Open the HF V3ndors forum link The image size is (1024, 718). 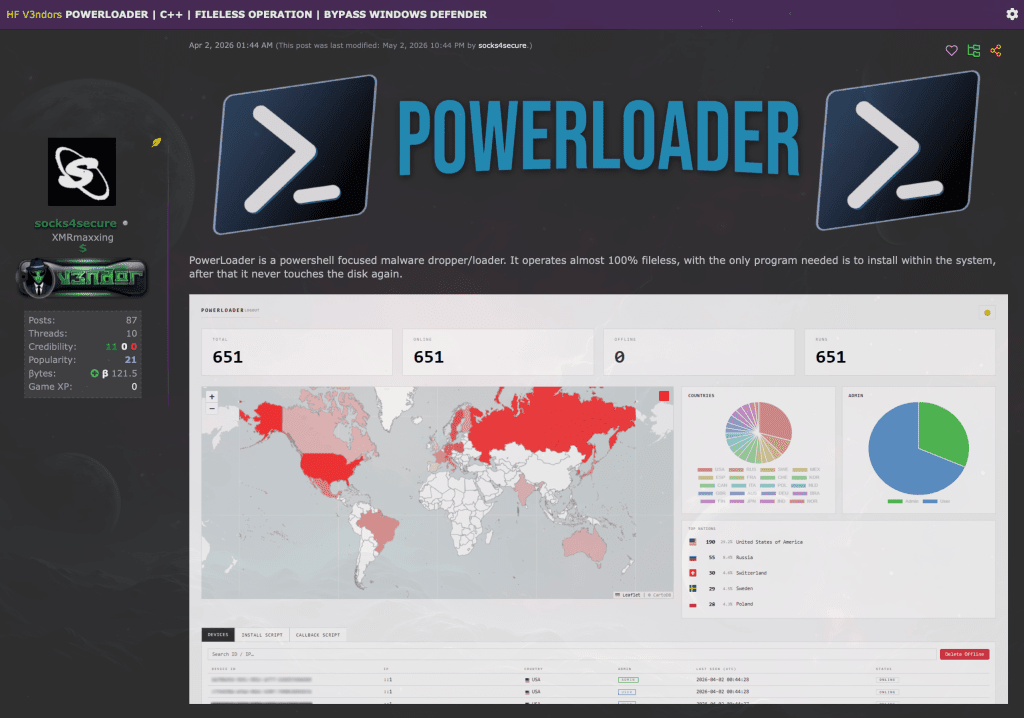tap(34, 14)
